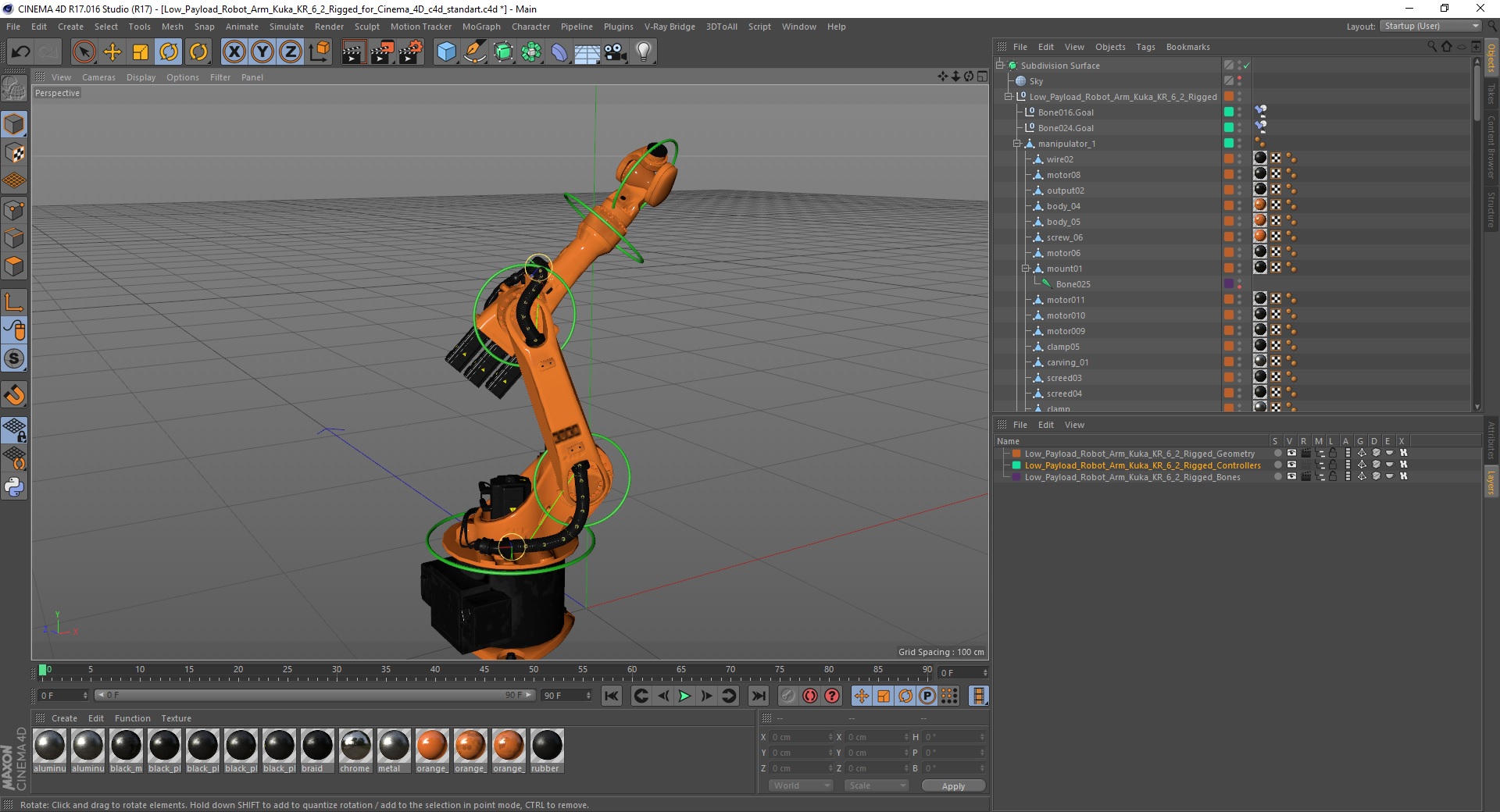Click frame 45 on the timeline ruler

[484, 670]
